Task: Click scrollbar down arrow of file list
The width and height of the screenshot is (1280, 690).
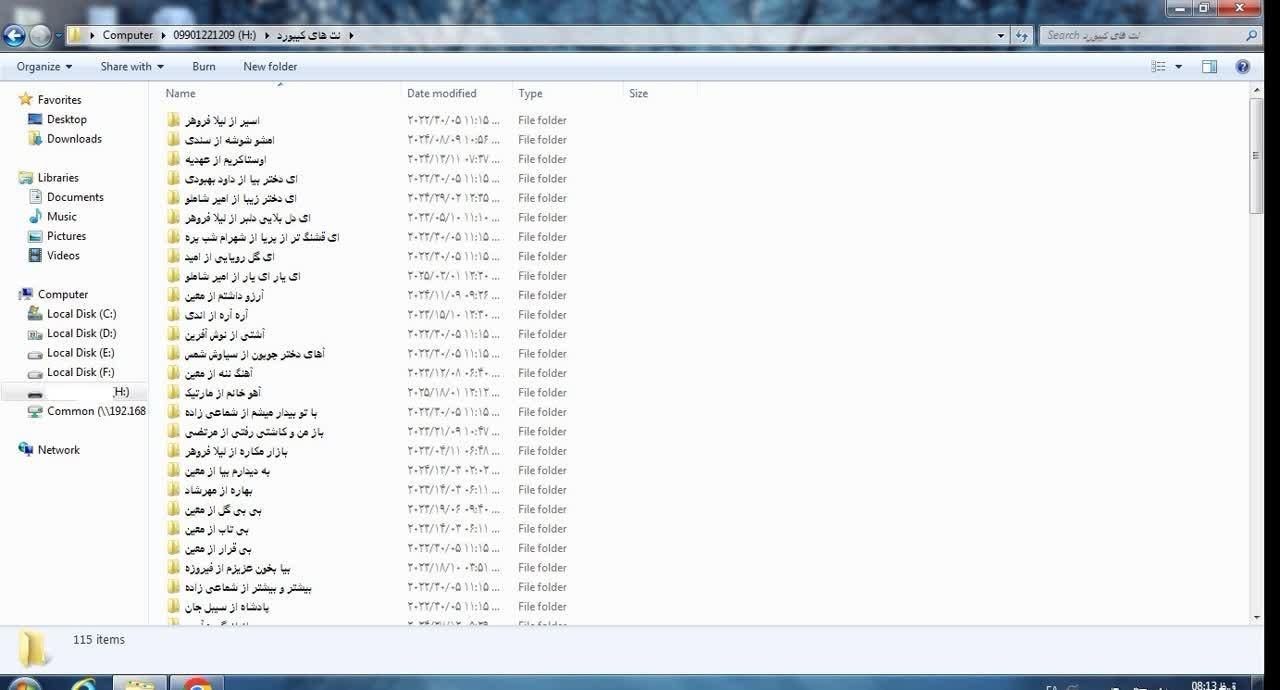Action: [1257, 618]
